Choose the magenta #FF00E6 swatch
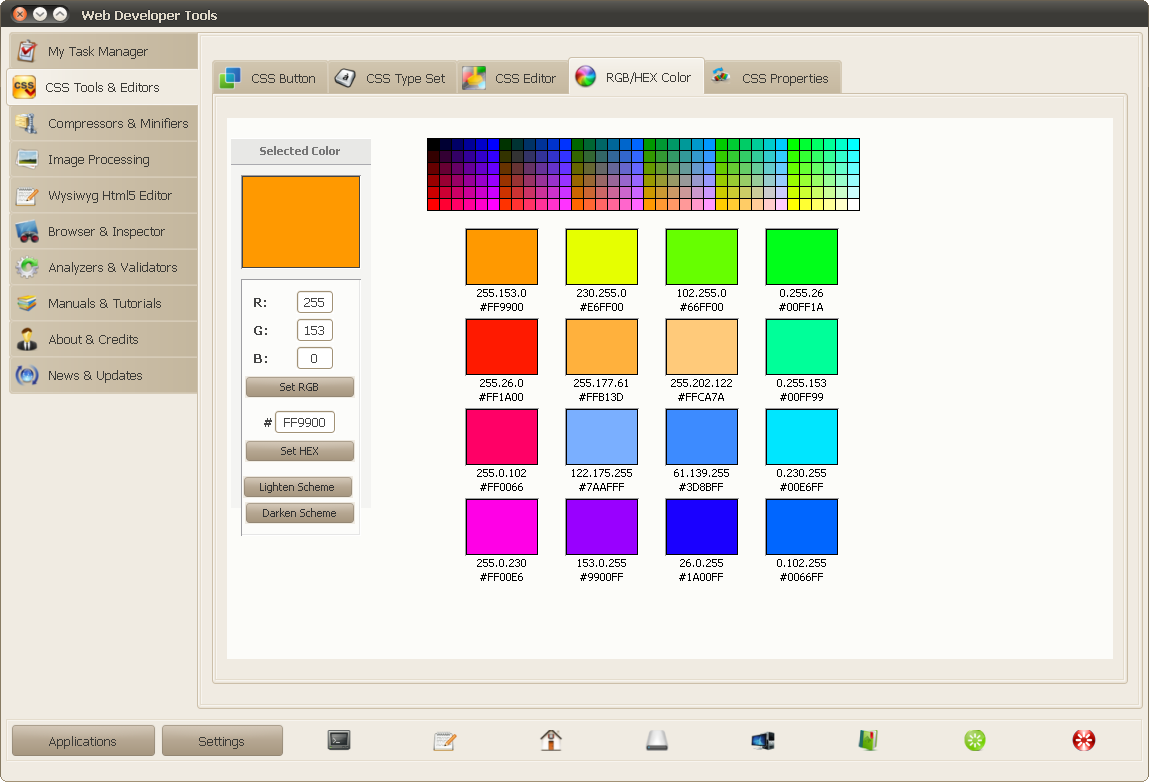Screen dimensions: 1149x782 coord(502,527)
